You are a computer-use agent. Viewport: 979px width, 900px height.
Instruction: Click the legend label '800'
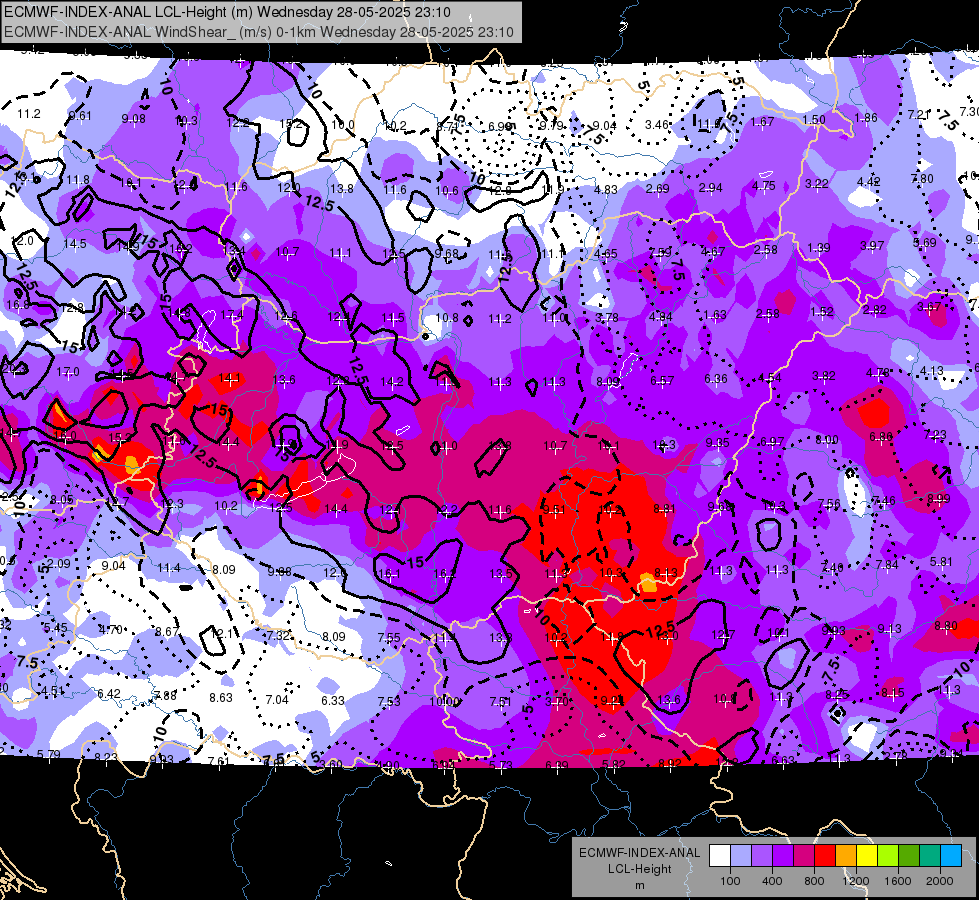coord(814,881)
